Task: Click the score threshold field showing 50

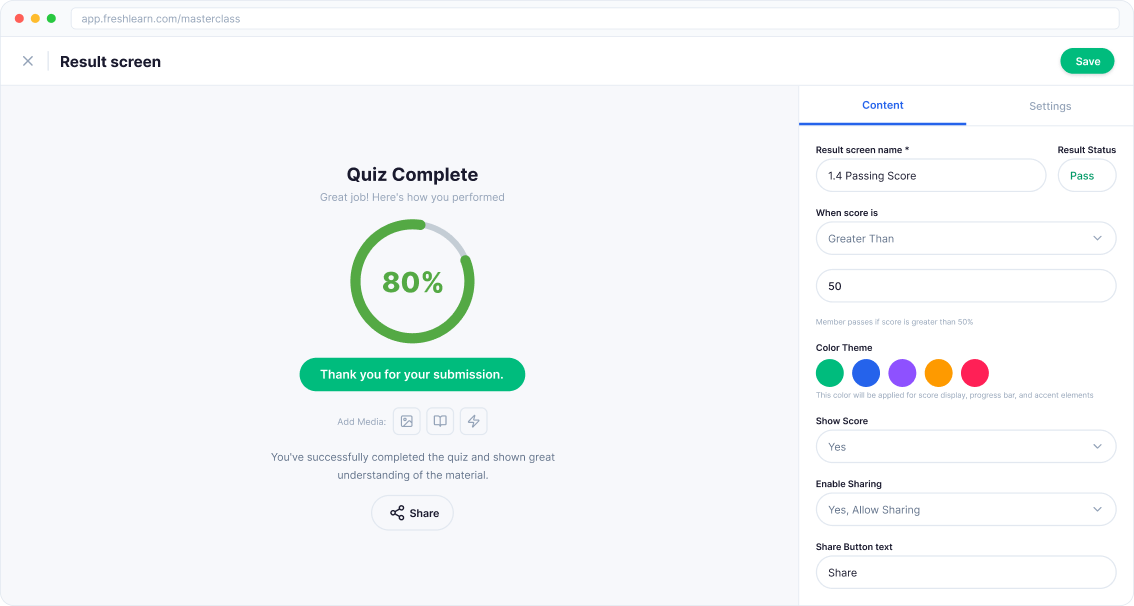Action: click(x=965, y=285)
